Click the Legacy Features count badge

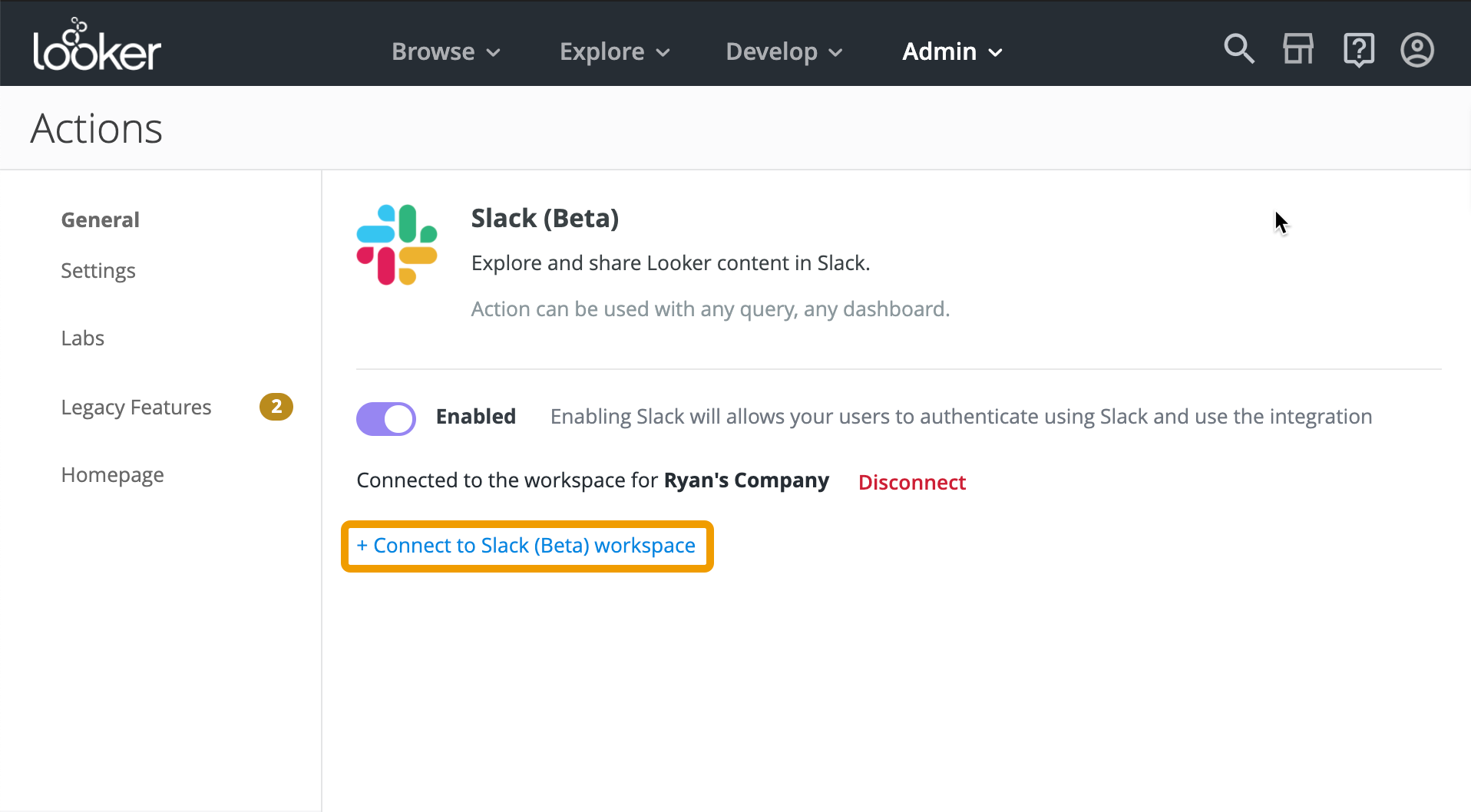[x=276, y=407]
